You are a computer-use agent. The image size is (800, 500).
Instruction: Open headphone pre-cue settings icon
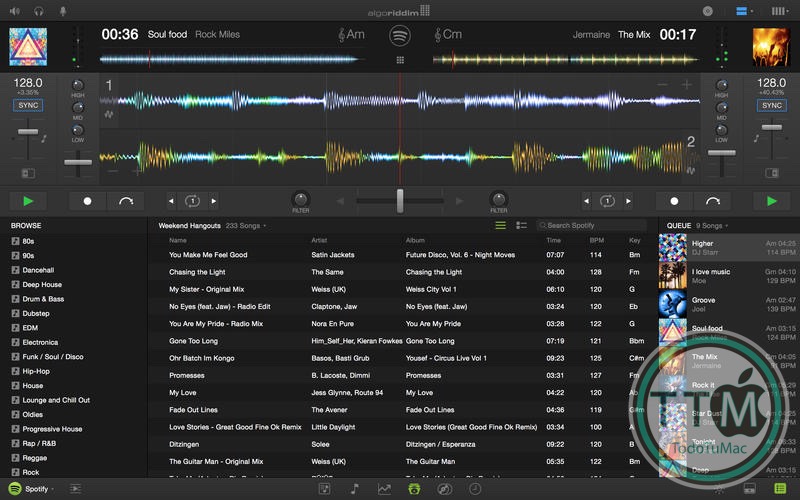click(x=39, y=11)
